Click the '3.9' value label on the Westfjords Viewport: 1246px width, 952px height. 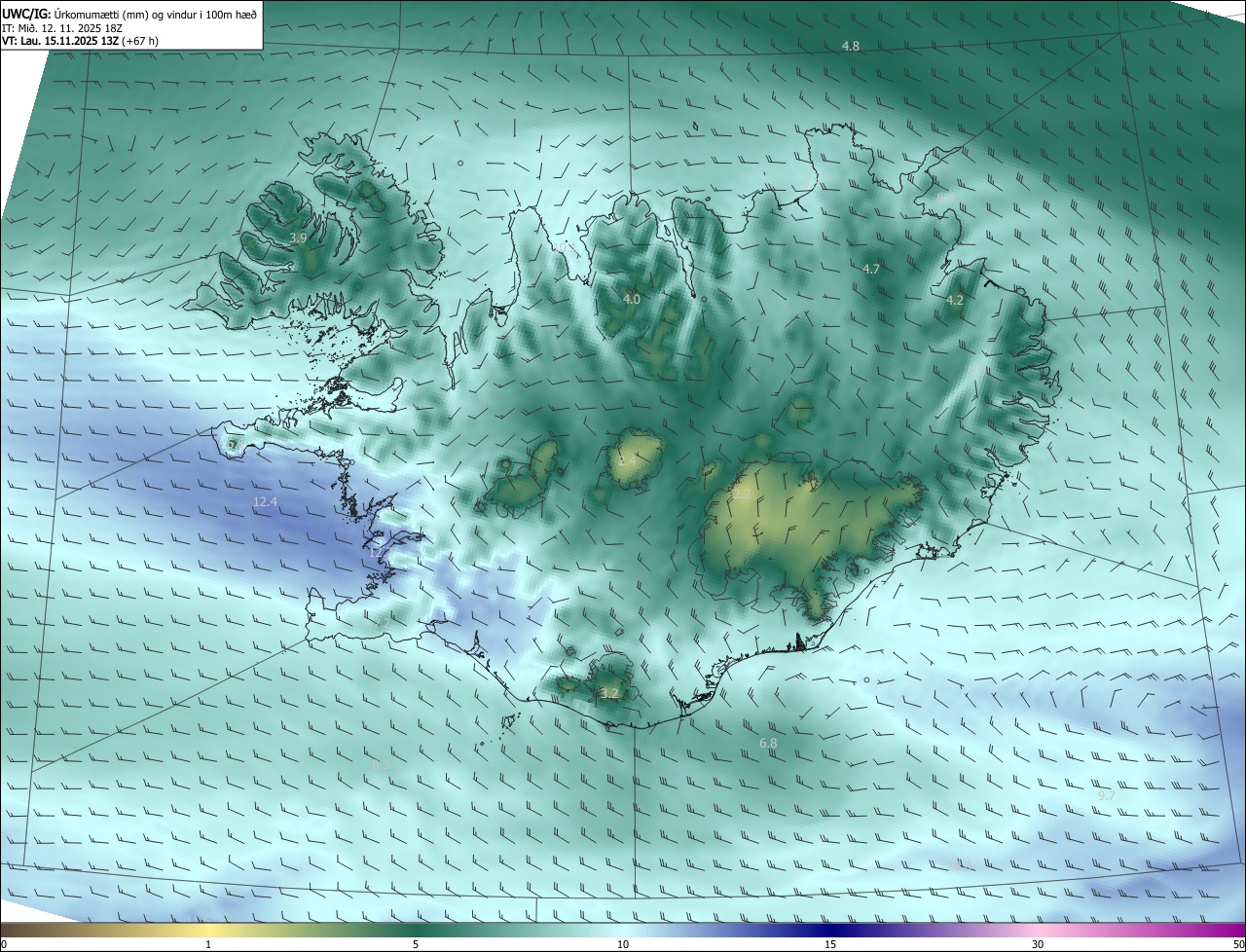[298, 238]
